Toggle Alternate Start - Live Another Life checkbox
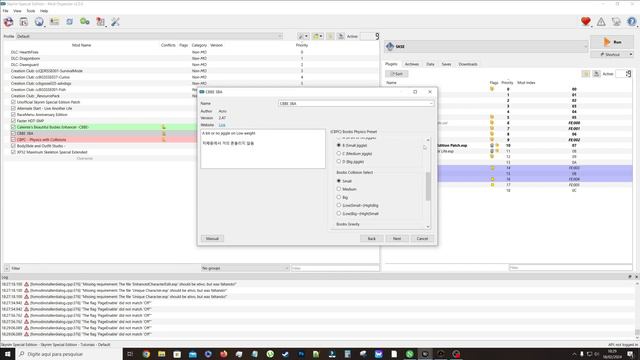 click(13, 109)
